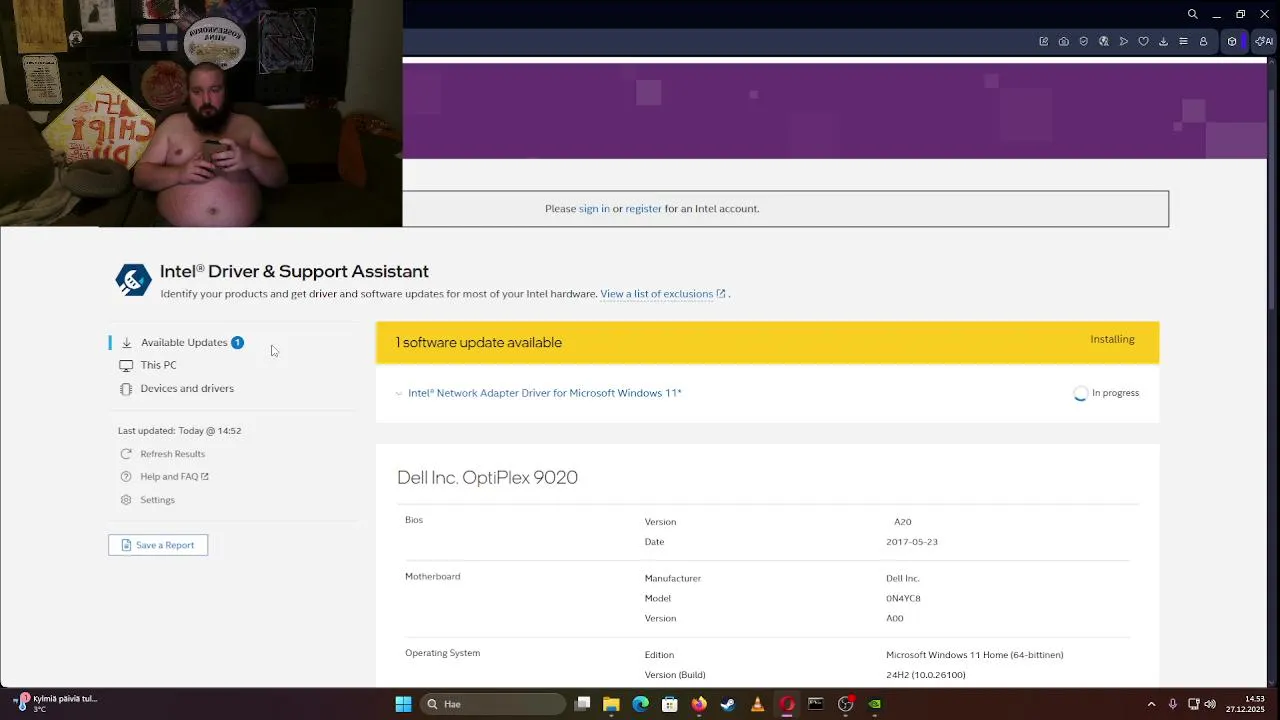
Task: Click the blue update count badge 1
Action: click(237, 342)
